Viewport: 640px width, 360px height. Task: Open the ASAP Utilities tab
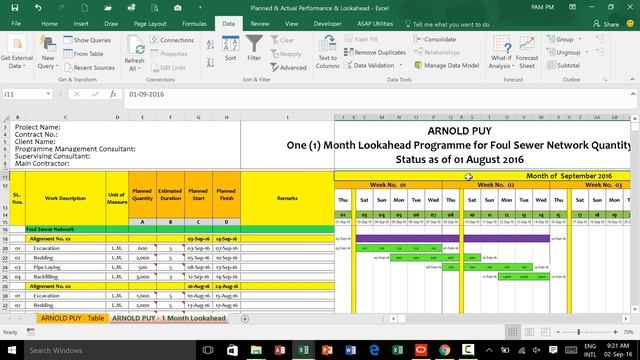tap(375, 24)
